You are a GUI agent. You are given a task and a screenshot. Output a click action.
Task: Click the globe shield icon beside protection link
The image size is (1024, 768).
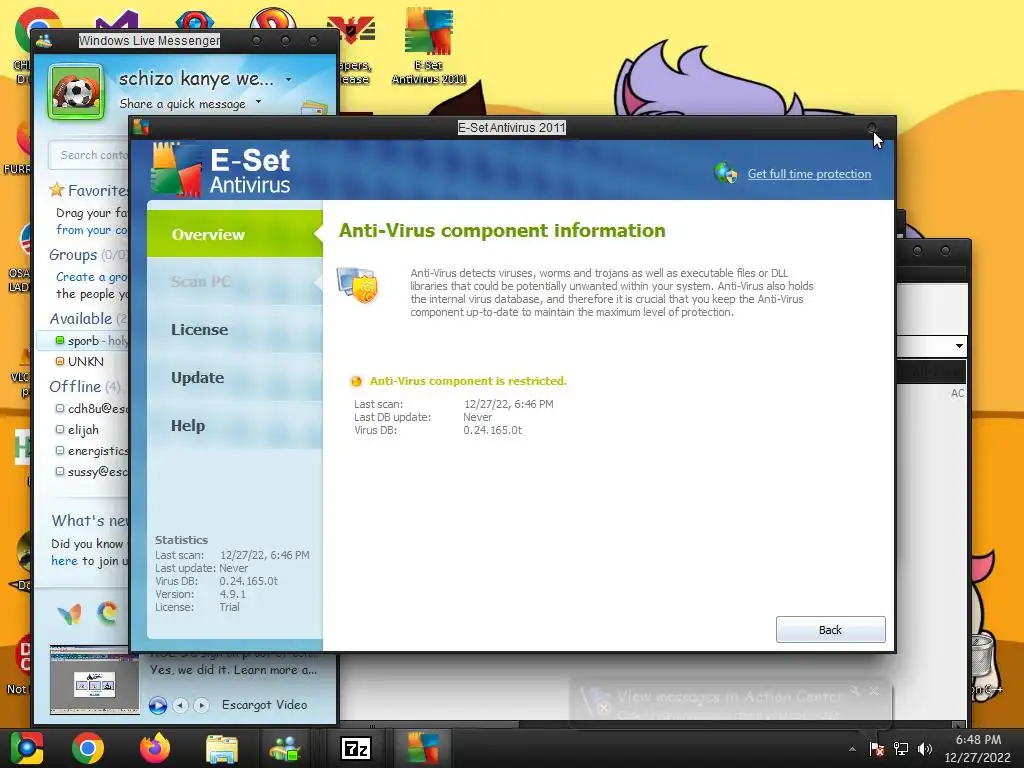(726, 173)
